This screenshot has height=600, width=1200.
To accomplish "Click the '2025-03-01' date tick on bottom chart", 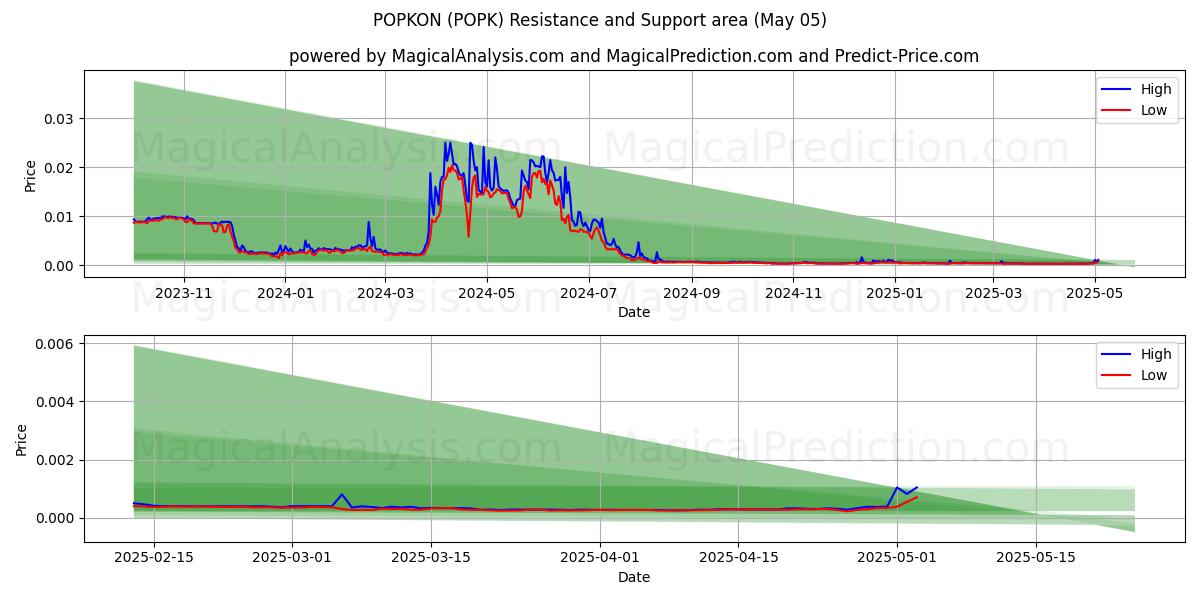I will [x=292, y=558].
